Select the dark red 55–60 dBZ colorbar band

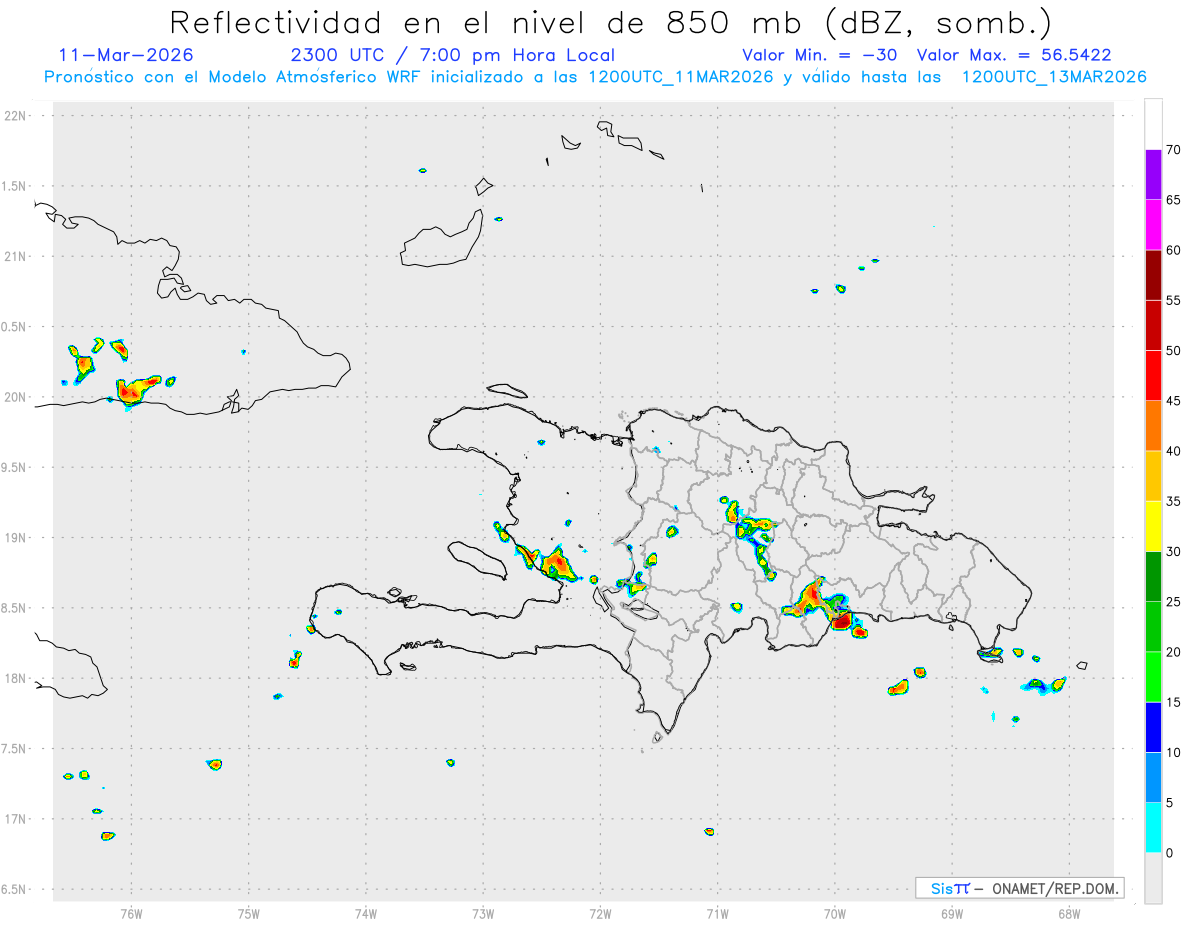click(1153, 275)
